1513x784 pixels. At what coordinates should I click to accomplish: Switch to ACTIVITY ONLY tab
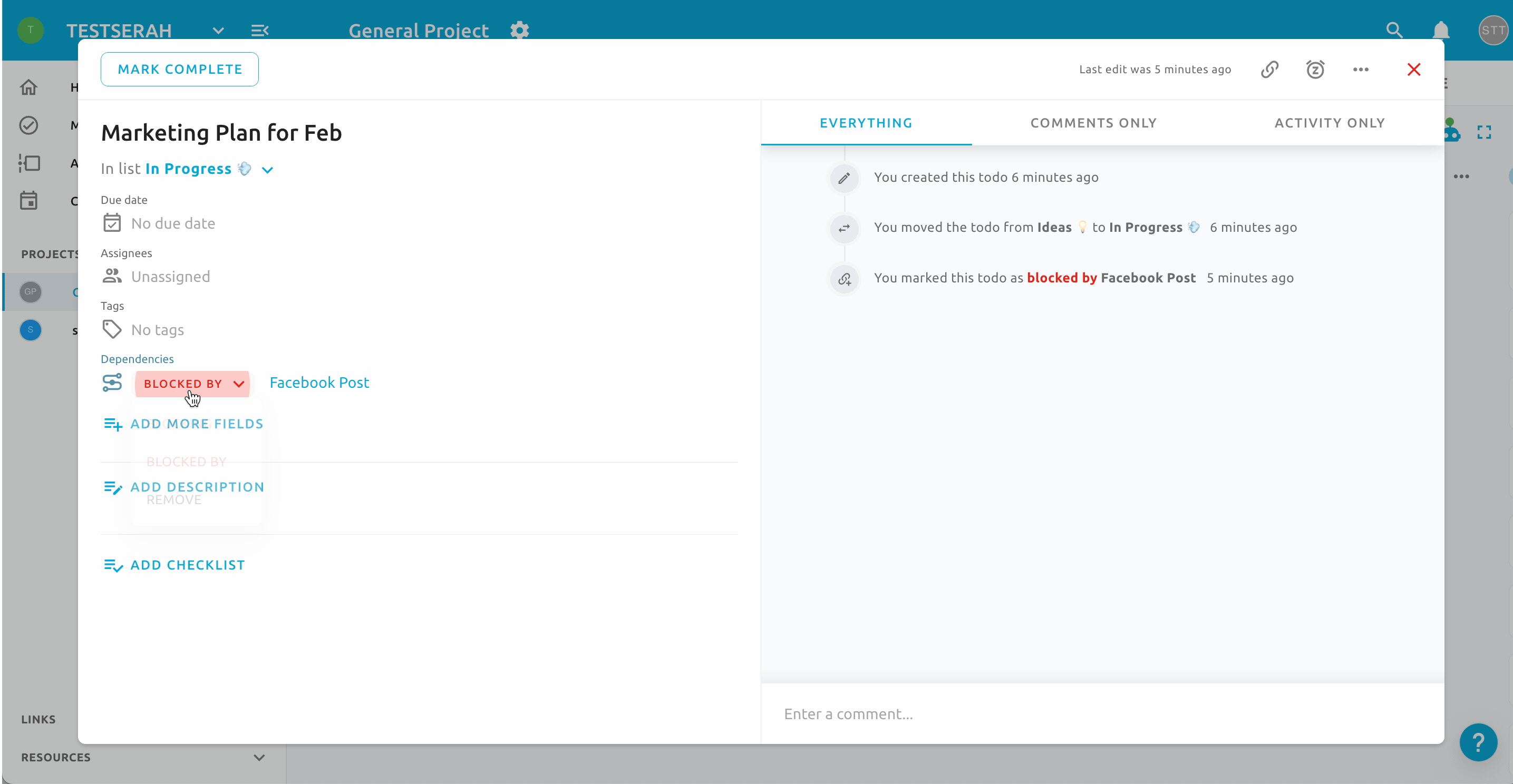coord(1329,123)
